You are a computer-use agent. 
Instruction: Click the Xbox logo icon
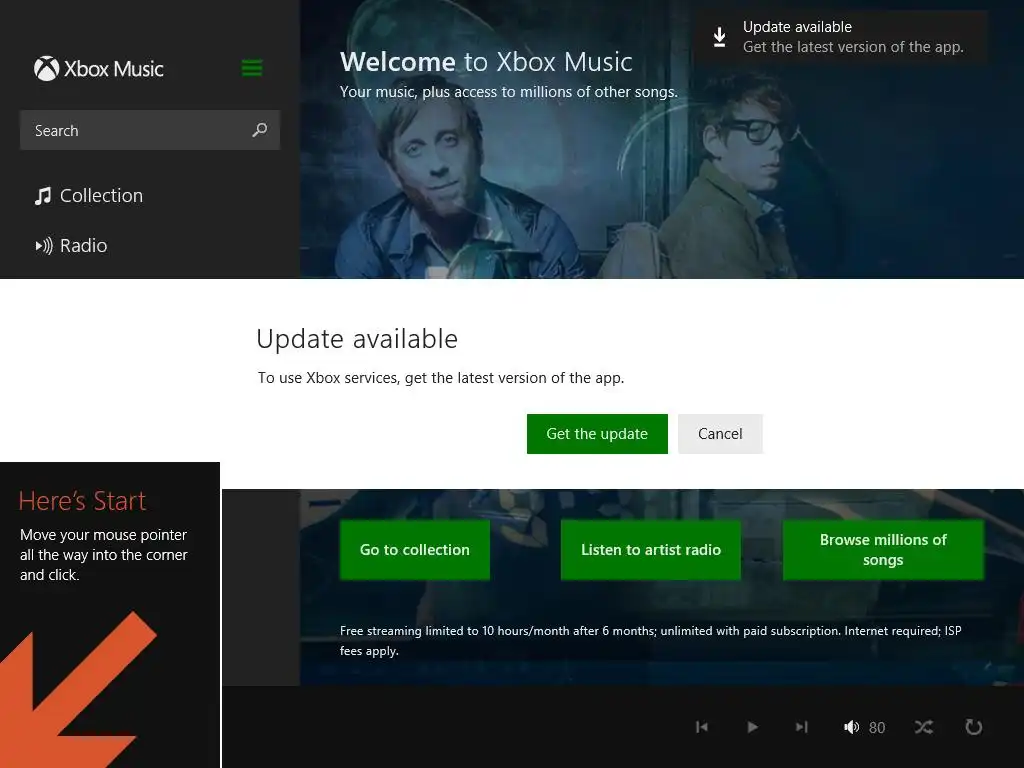pos(46,69)
